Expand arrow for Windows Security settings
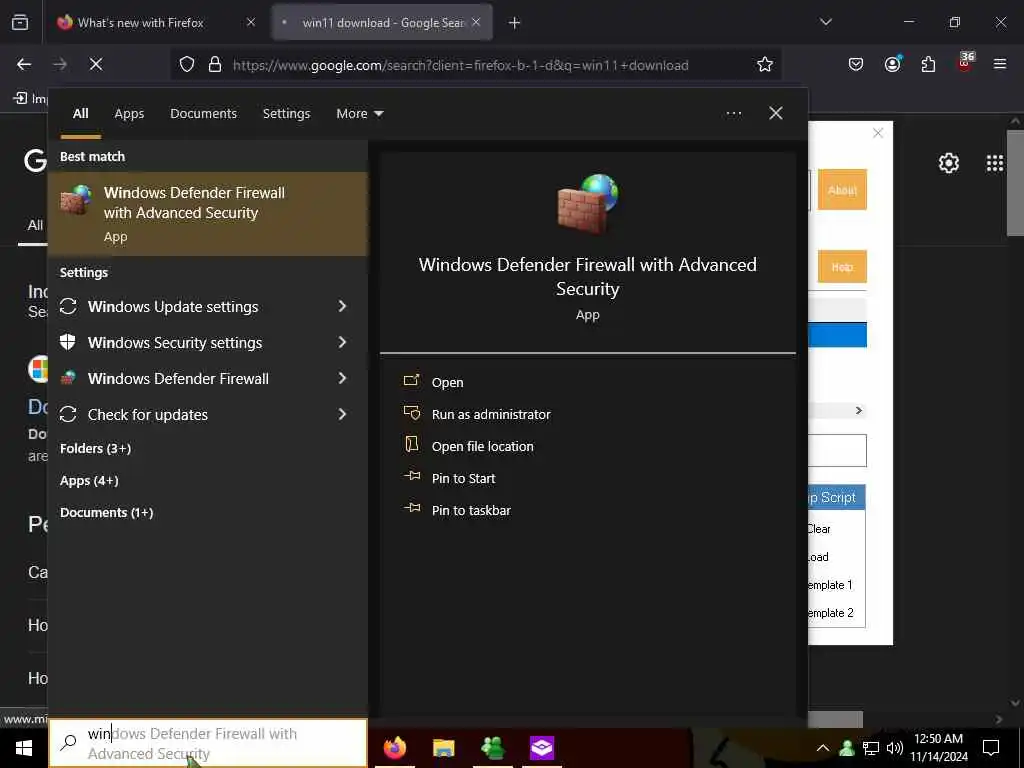 [x=342, y=342]
